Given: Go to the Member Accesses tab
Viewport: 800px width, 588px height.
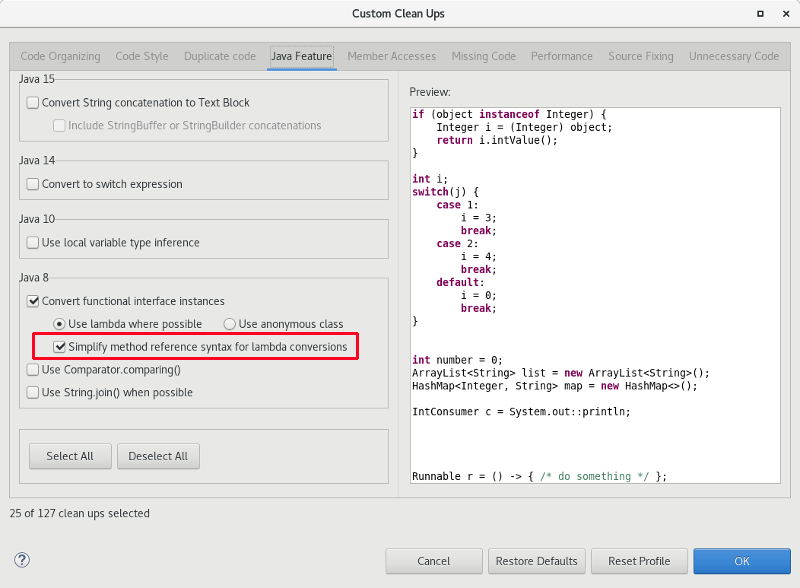Looking at the screenshot, I should [x=392, y=56].
